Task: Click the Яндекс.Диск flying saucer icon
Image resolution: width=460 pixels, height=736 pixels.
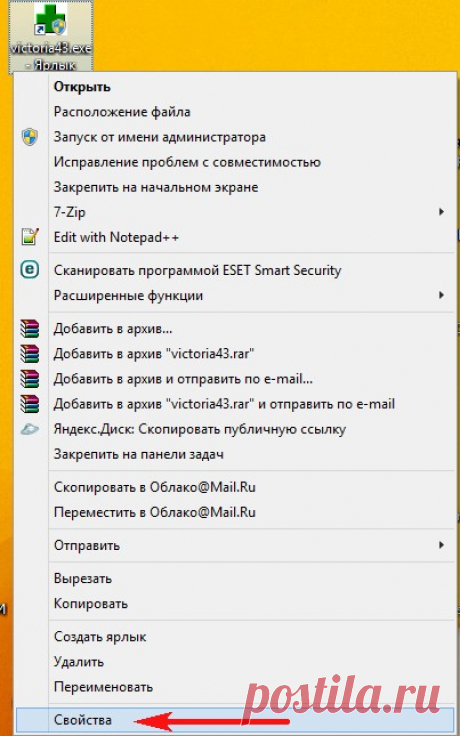Action: tap(30, 429)
